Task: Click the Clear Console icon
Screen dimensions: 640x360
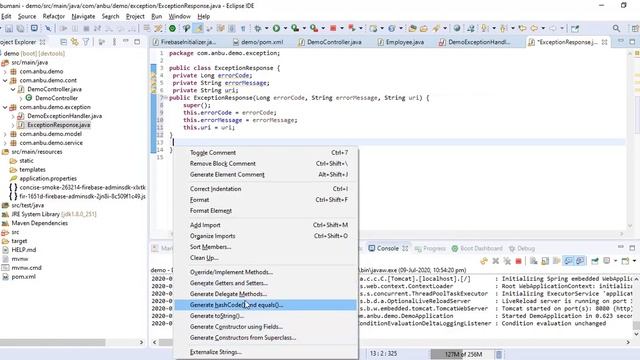Action: pos(533,261)
